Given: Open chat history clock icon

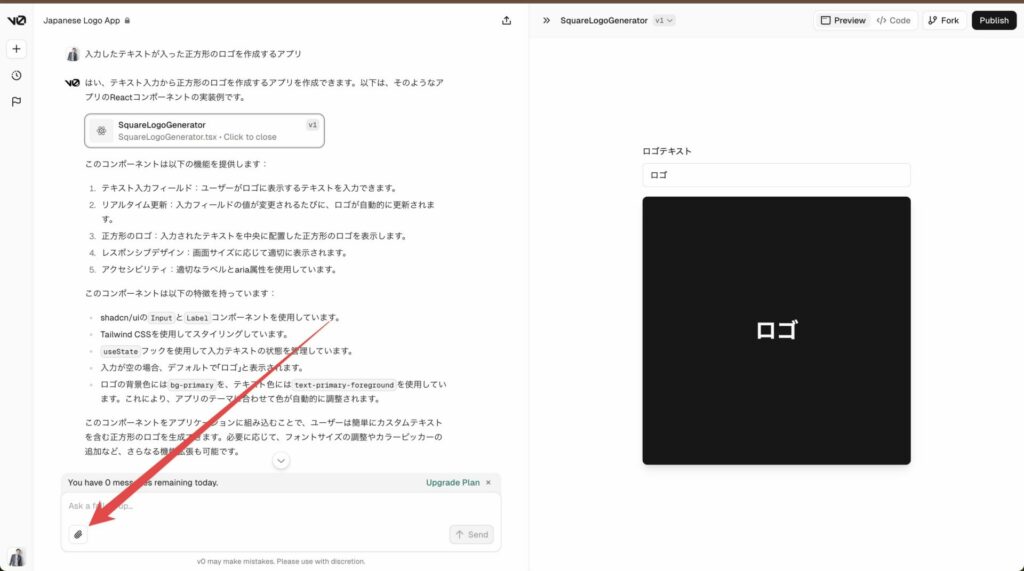Looking at the screenshot, I should [x=16, y=76].
